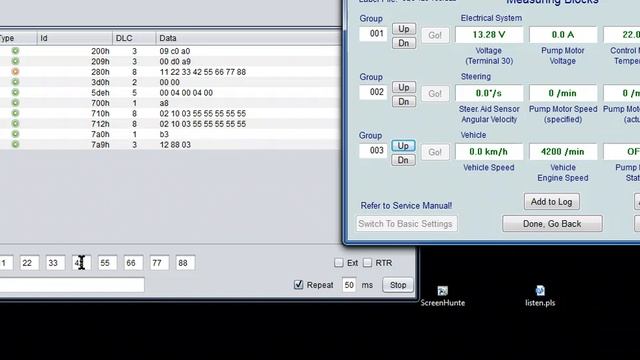The height and width of the screenshot is (360, 640).
Task: Click Dn for Group 002
Action: point(404,102)
